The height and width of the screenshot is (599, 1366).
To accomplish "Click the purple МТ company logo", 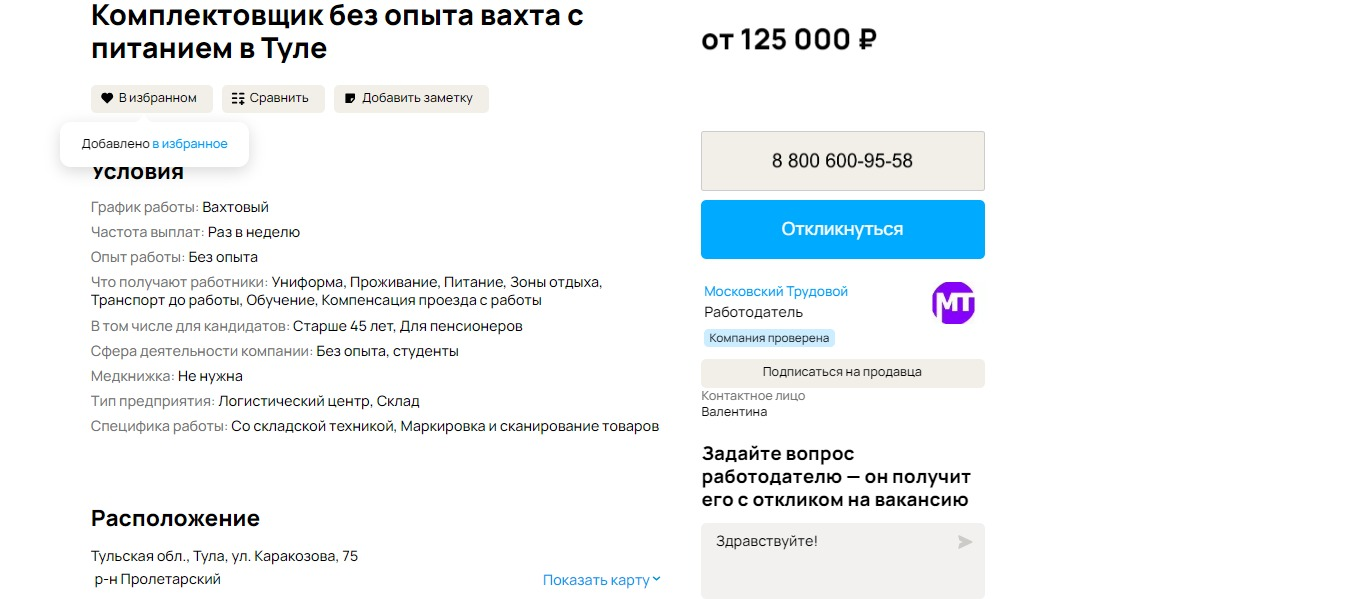I will [x=953, y=303].
